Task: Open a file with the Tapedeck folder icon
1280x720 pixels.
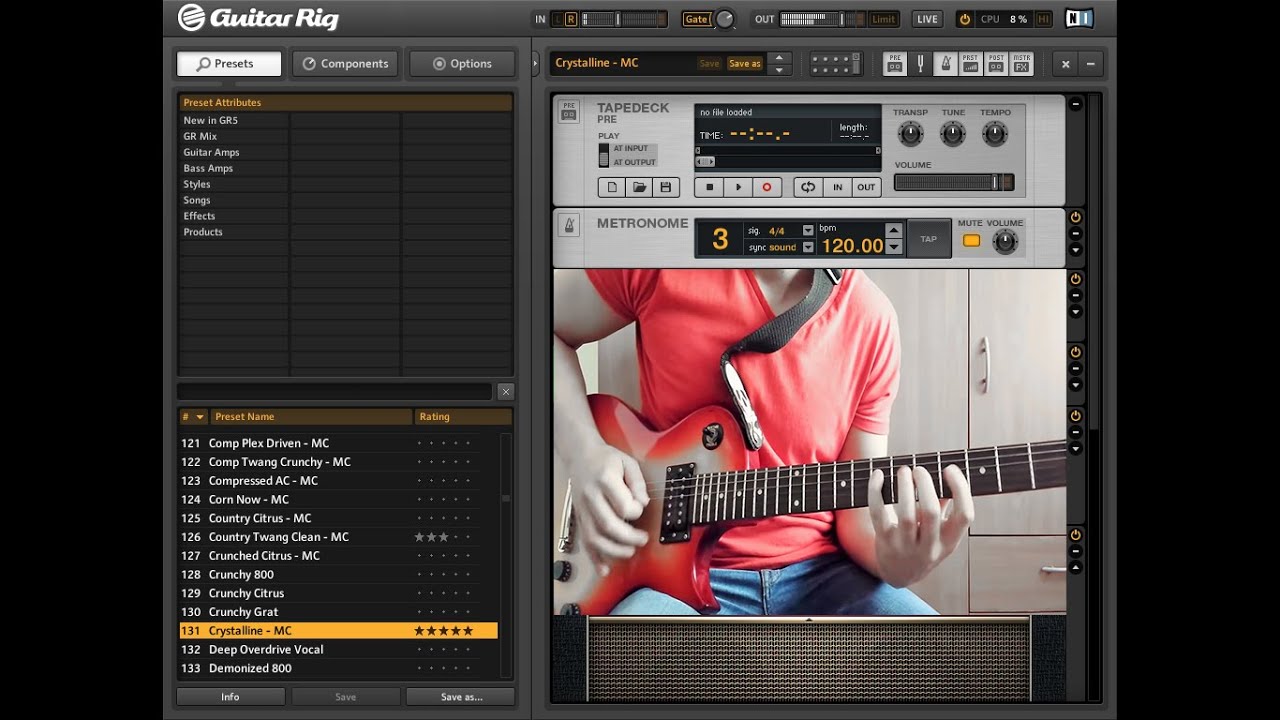Action: (639, 187)
